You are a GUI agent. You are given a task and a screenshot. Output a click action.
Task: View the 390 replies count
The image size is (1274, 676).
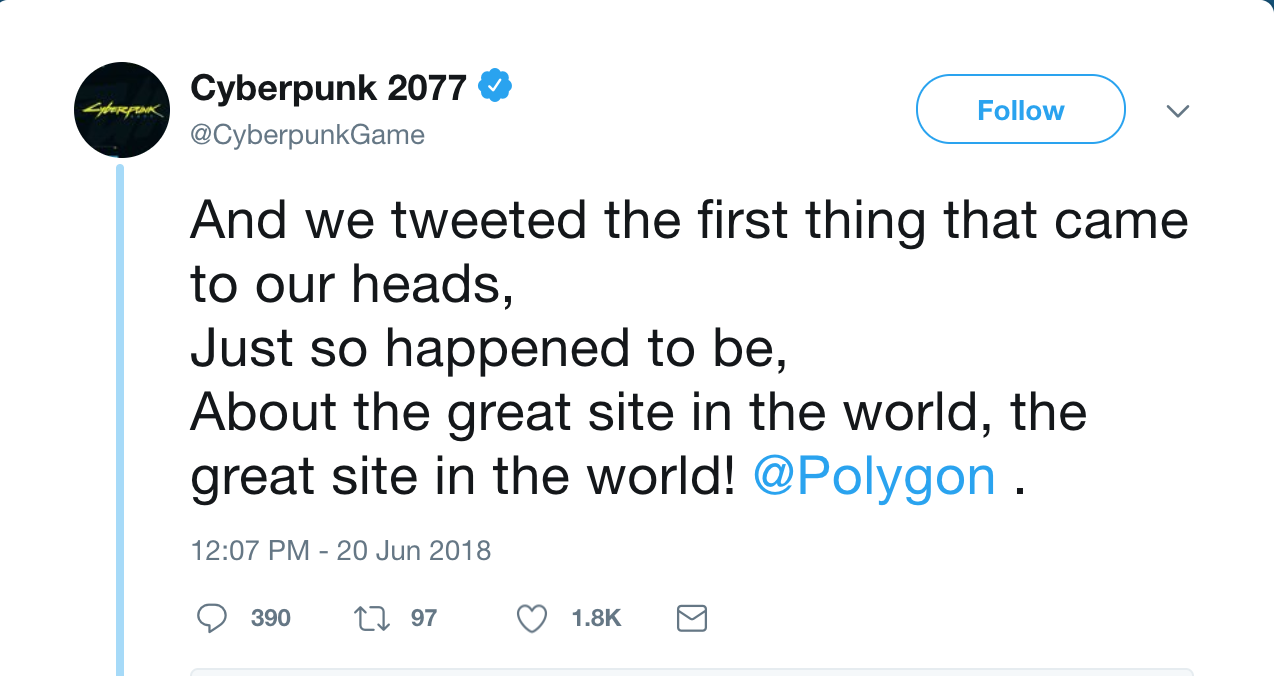pos(270,619)
